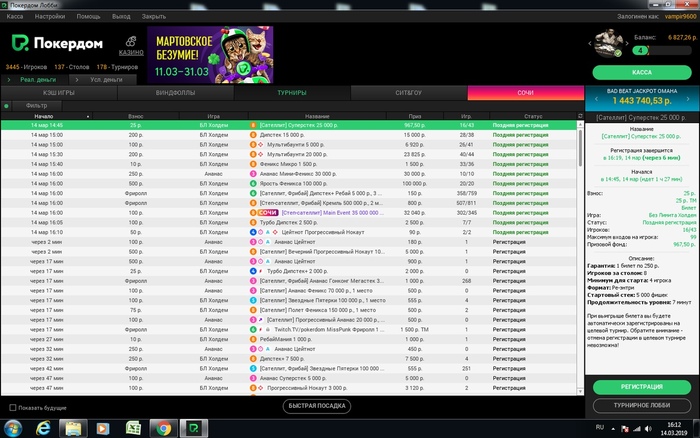The image size is (700, 438).
Task: Show next avatar with right arrow
Action: click(627, 43)
